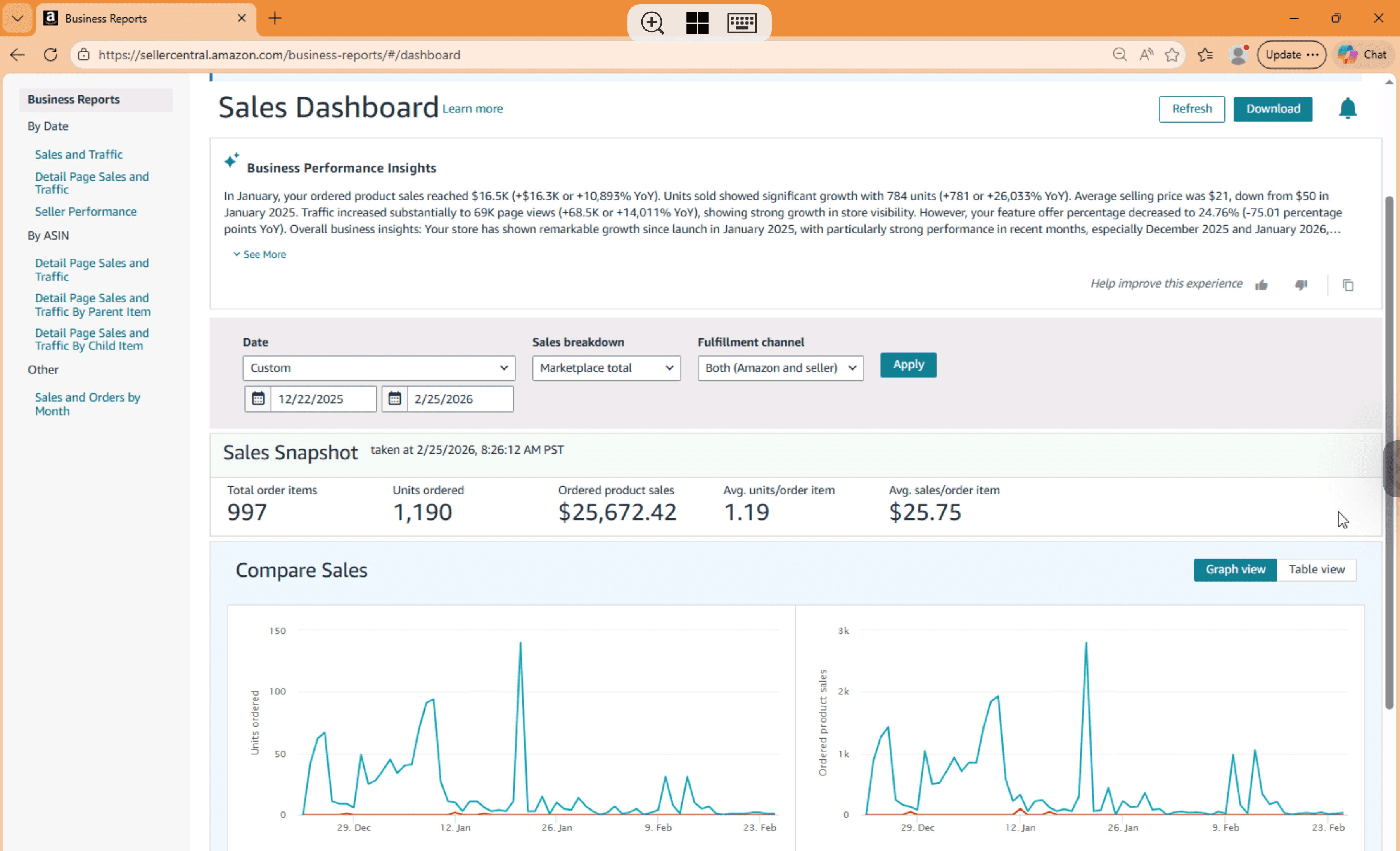Open the Sales breakdown dropdown

click(x=606, y=368)
